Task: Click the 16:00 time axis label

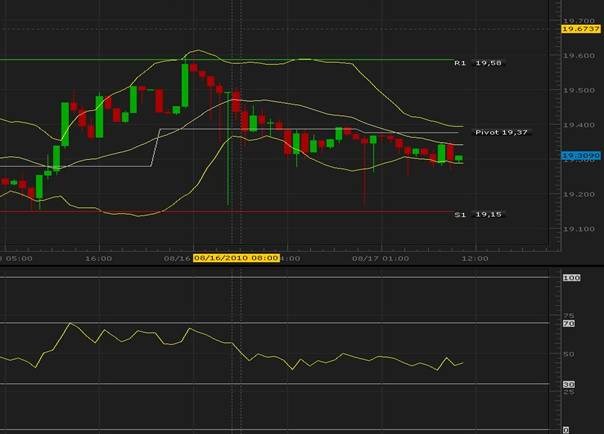Action: click(98, 258)
